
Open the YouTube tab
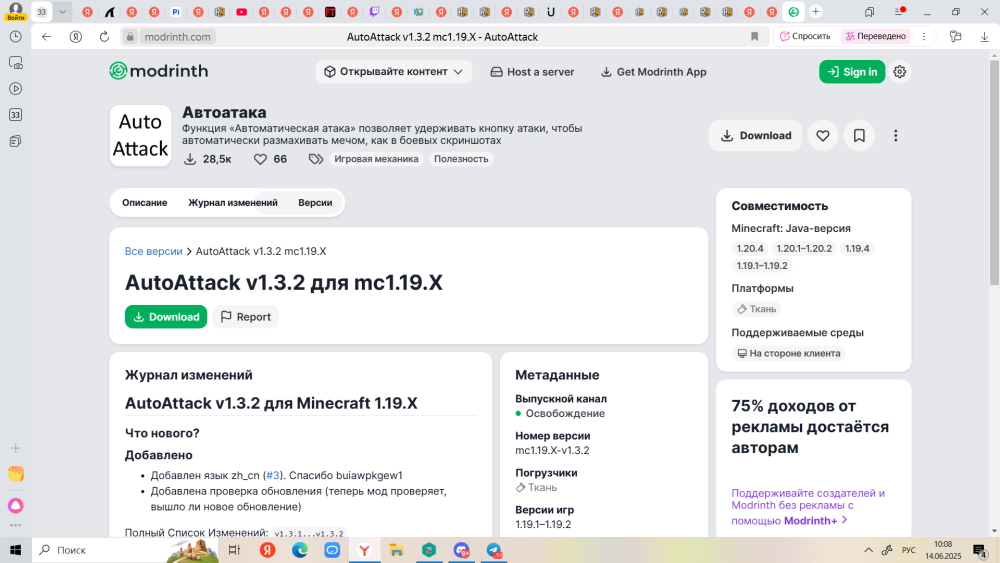click(242, 11)
